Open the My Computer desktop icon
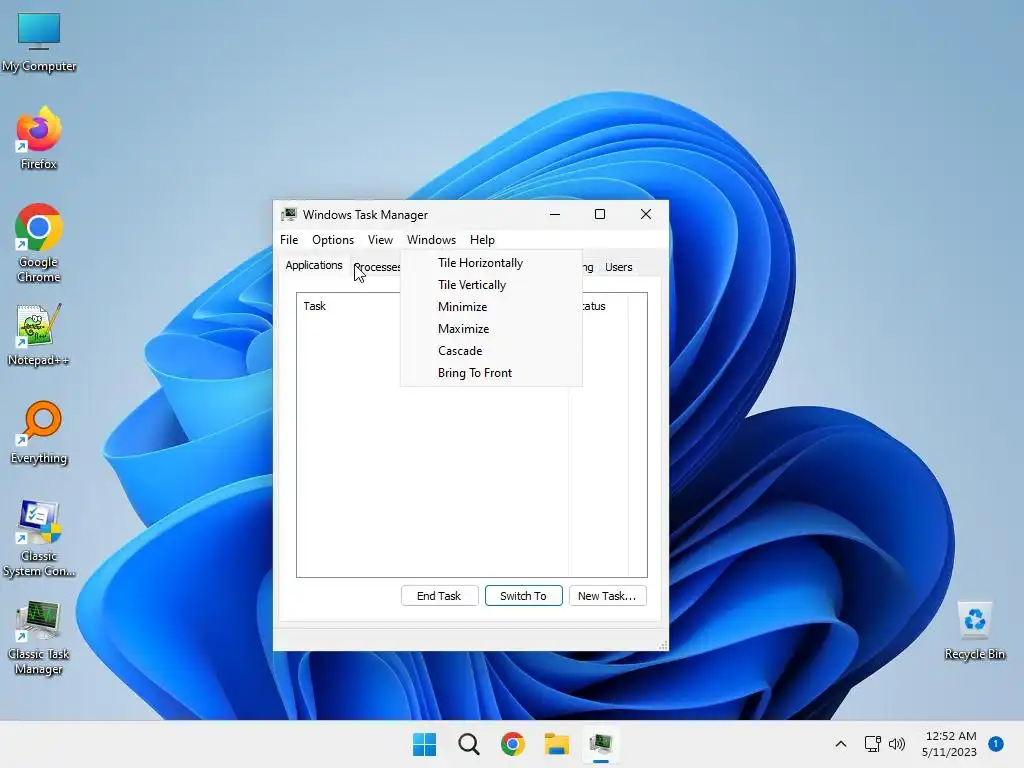Screen dimensions: 1024x768 (x=39, y=42)
